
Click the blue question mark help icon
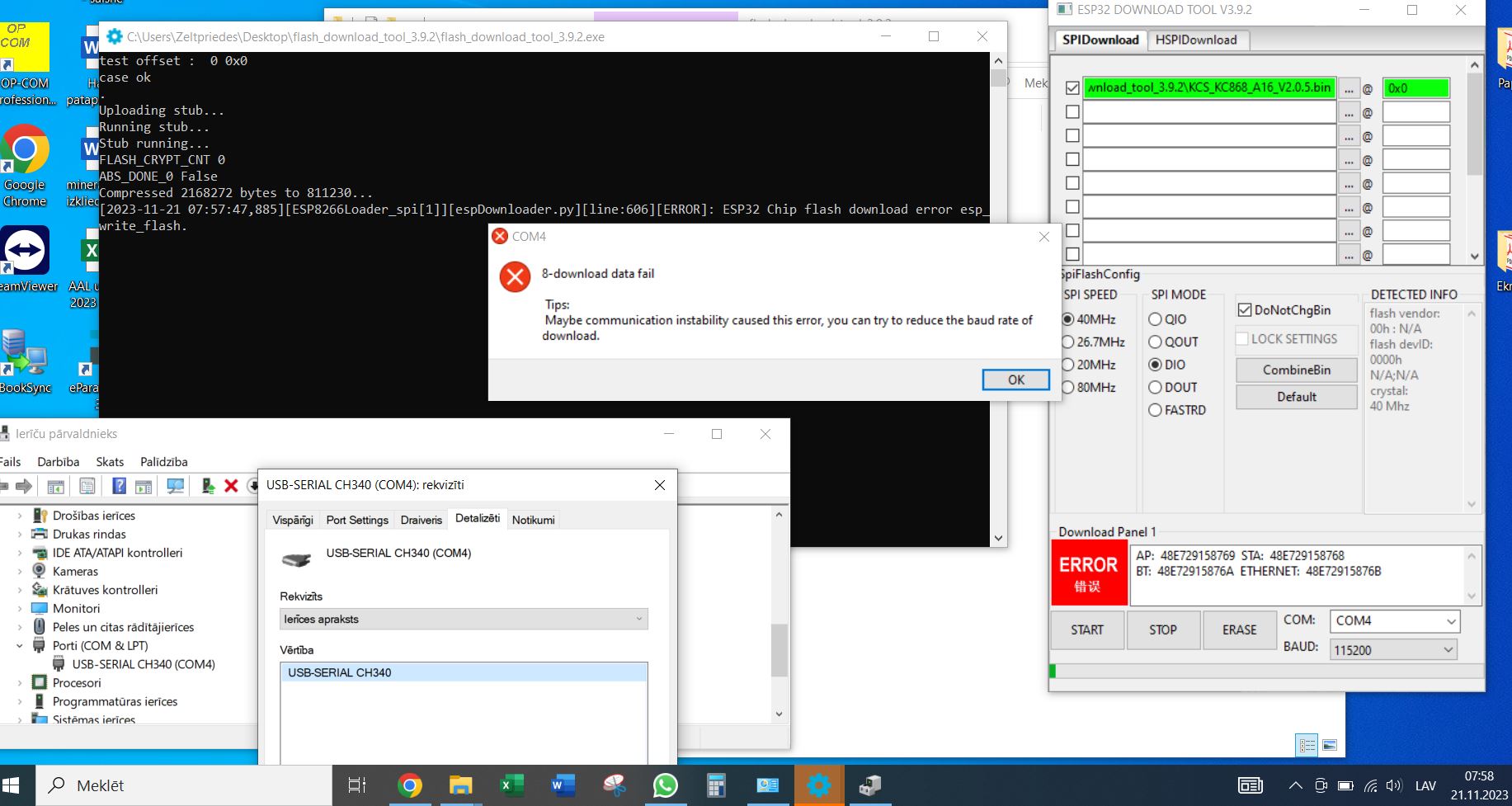click(x=119, y=486)
